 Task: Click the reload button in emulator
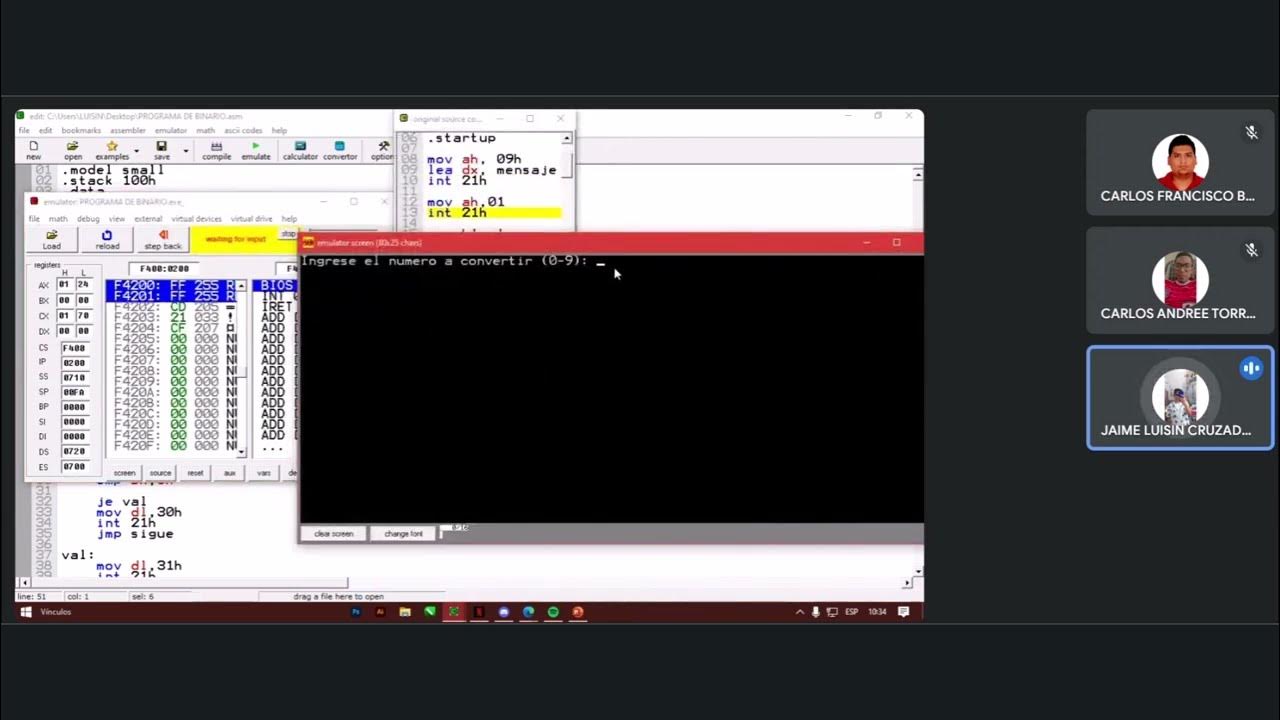click(107, 240)
